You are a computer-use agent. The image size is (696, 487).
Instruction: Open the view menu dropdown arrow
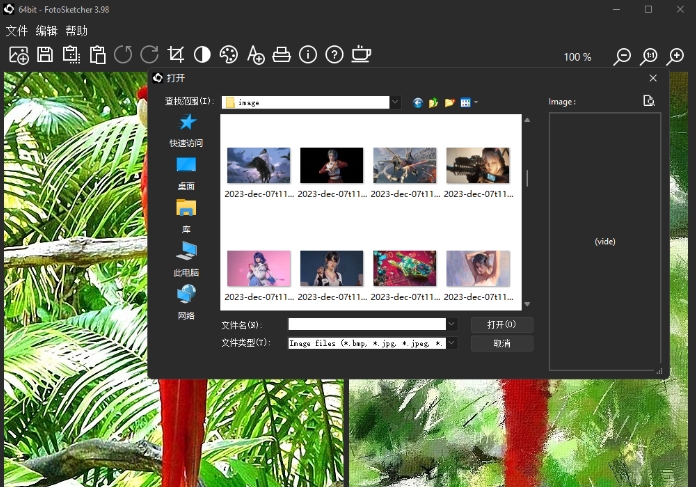476,102
